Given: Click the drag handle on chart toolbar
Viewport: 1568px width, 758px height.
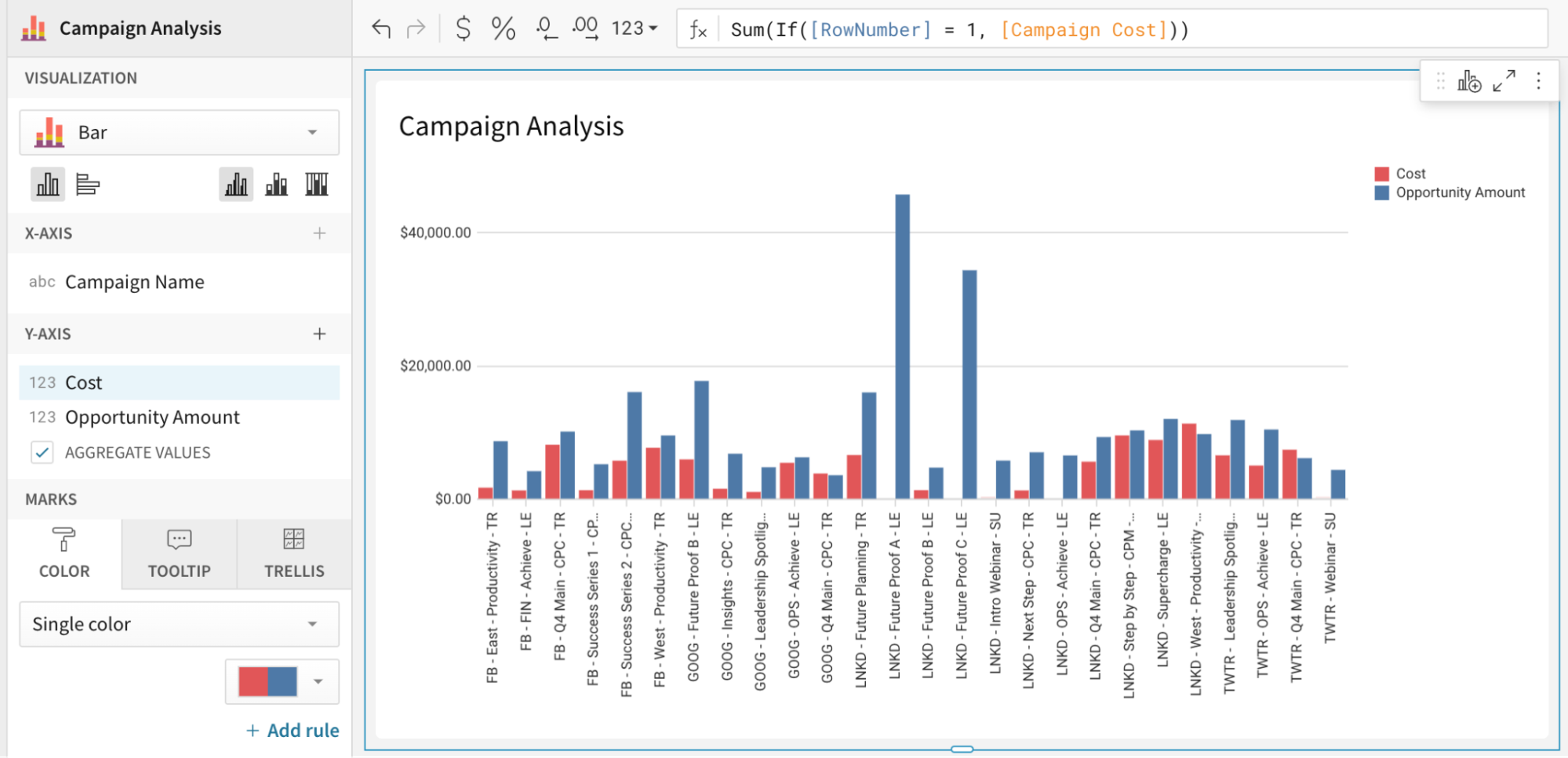Looking at the screenshot, I should pos(1441,80).
